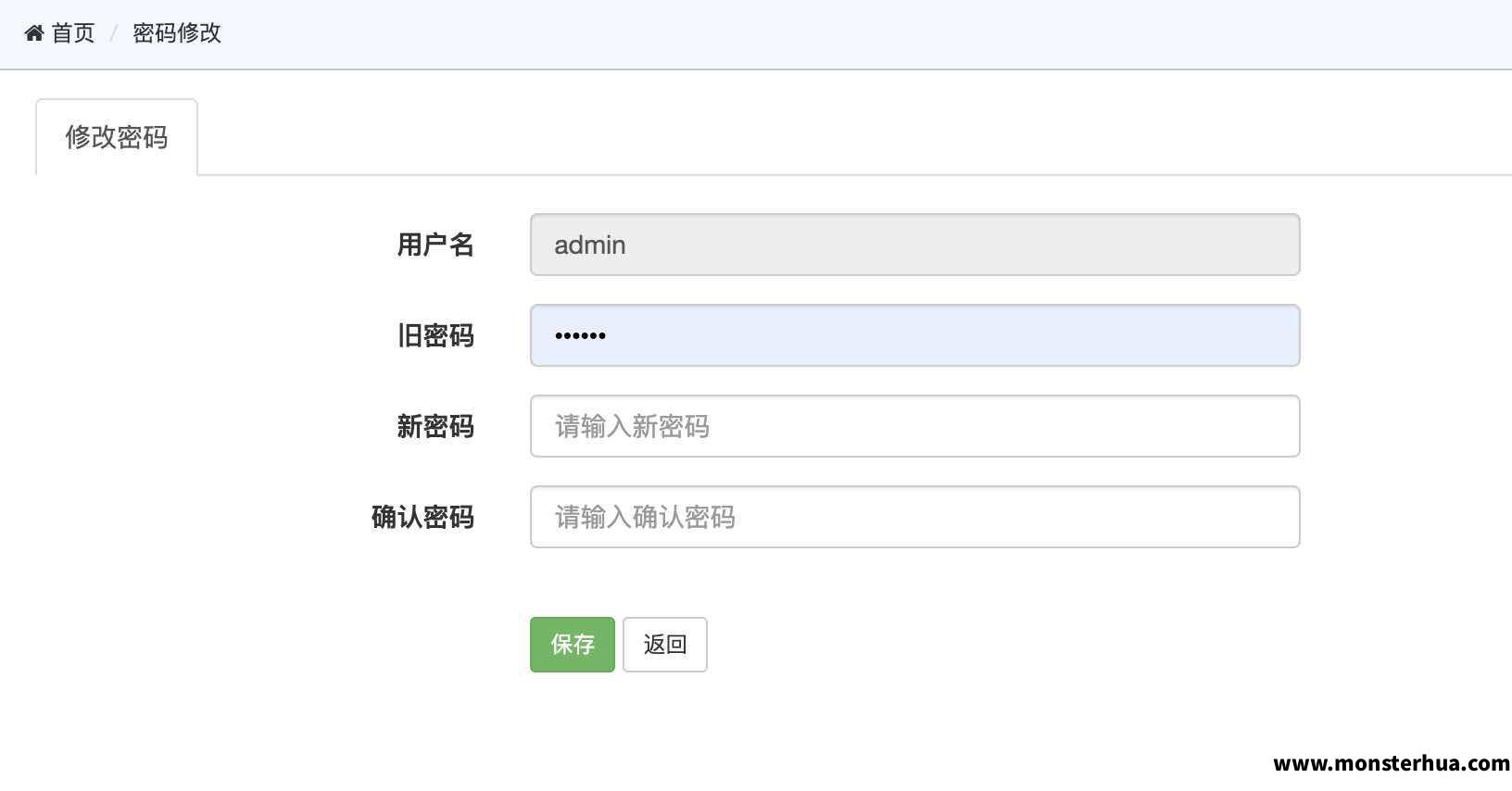Select the 修改密码 tab
The width and height of the screenshot is (1512, 791).
(117, 137)
